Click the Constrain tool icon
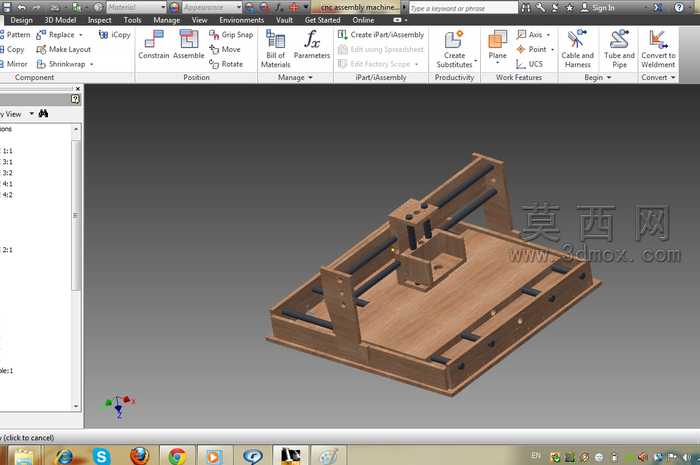The width and height of the screenshot is (700, 465). [154, 39]
